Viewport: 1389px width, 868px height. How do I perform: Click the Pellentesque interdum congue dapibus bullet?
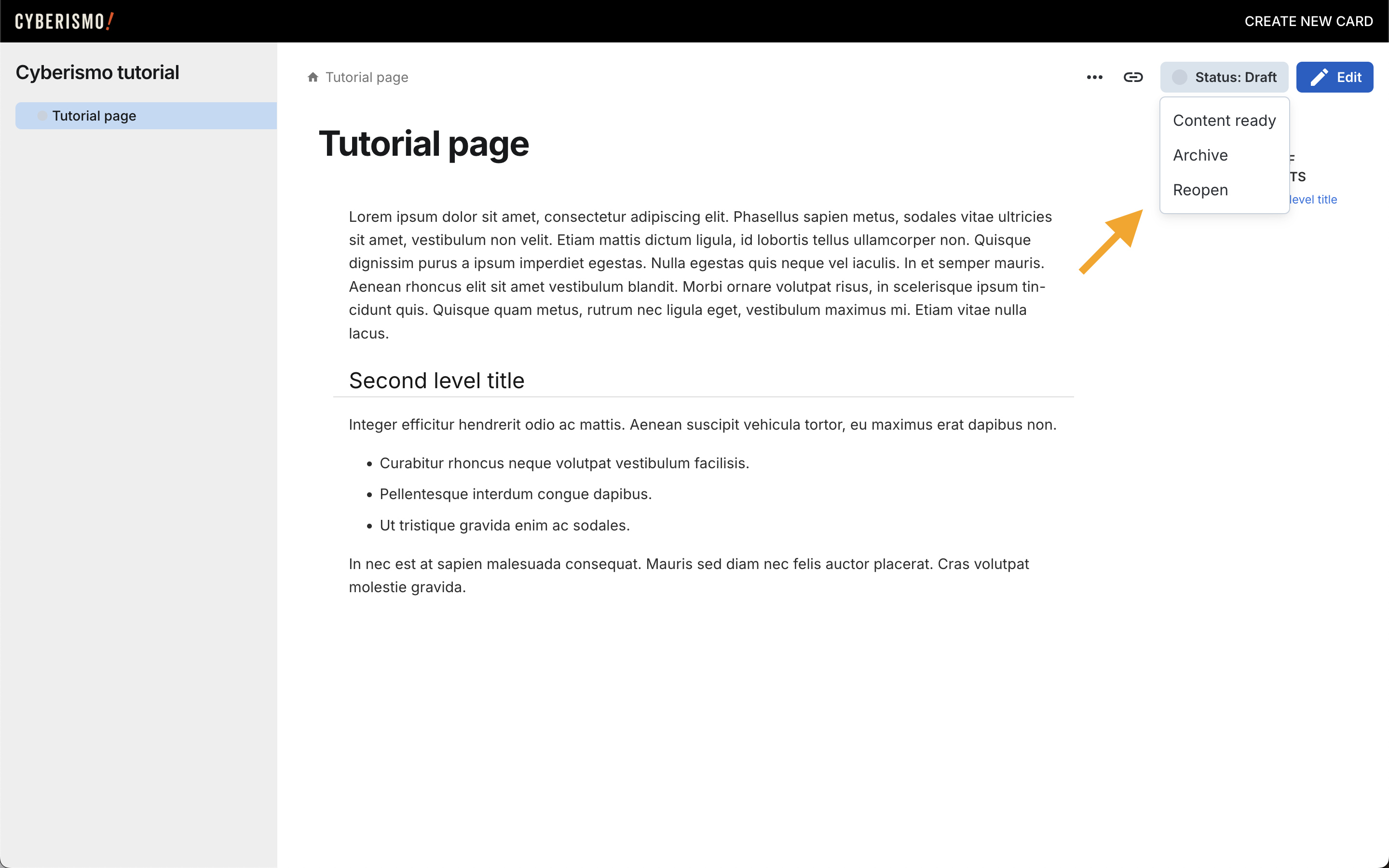coord(516,494)
